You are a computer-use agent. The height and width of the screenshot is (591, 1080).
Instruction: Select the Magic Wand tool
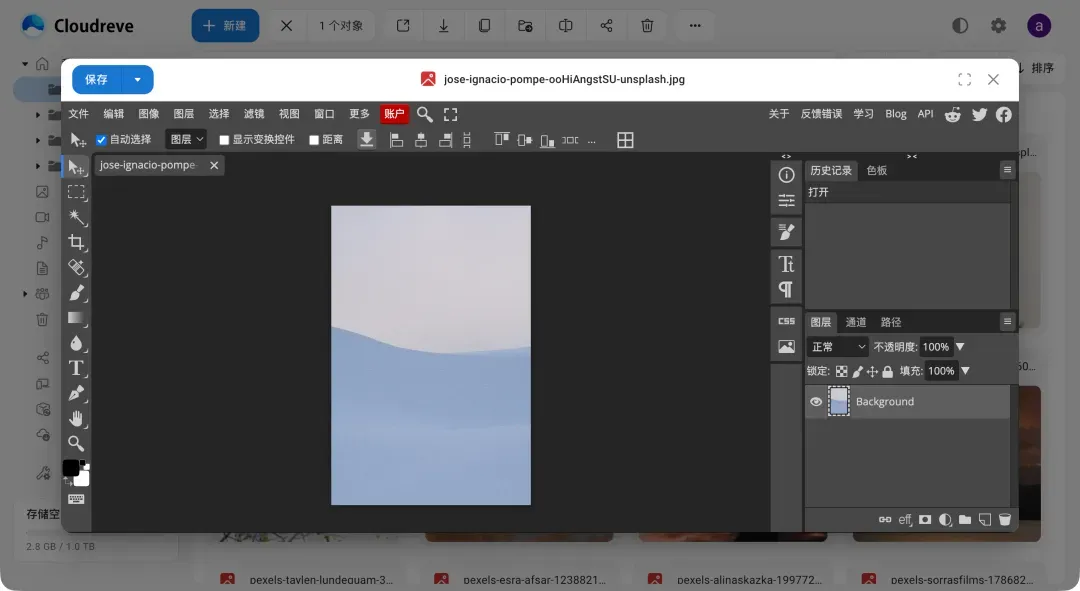pyautogui.click(x=77, y=217)
